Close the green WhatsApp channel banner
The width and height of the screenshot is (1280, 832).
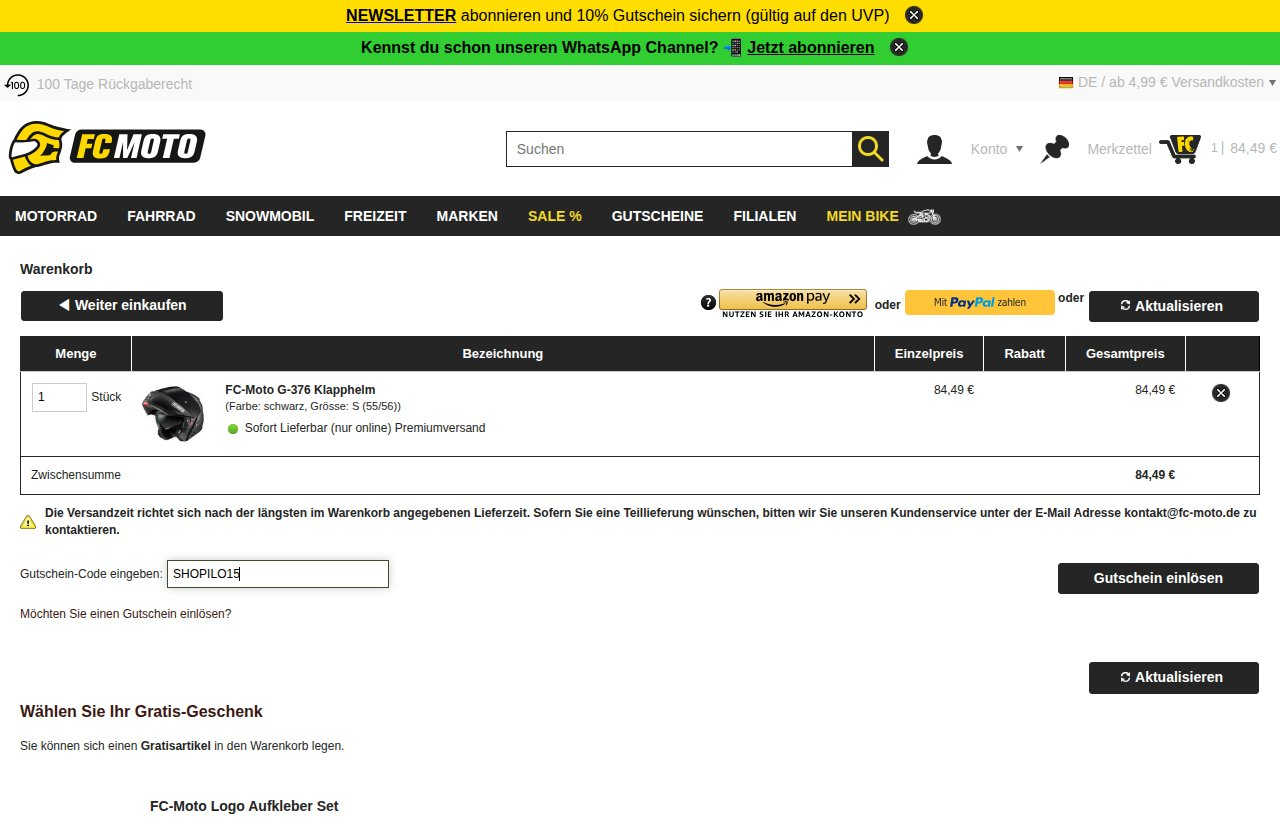pyautogui.click(x=899, y=47)
